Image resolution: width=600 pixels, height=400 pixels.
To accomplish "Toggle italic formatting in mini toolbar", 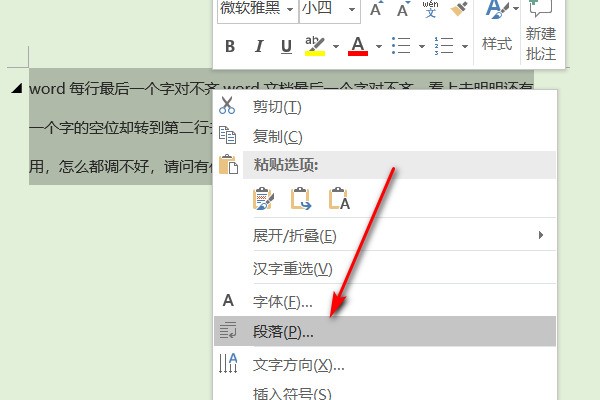I will point(259,46).
